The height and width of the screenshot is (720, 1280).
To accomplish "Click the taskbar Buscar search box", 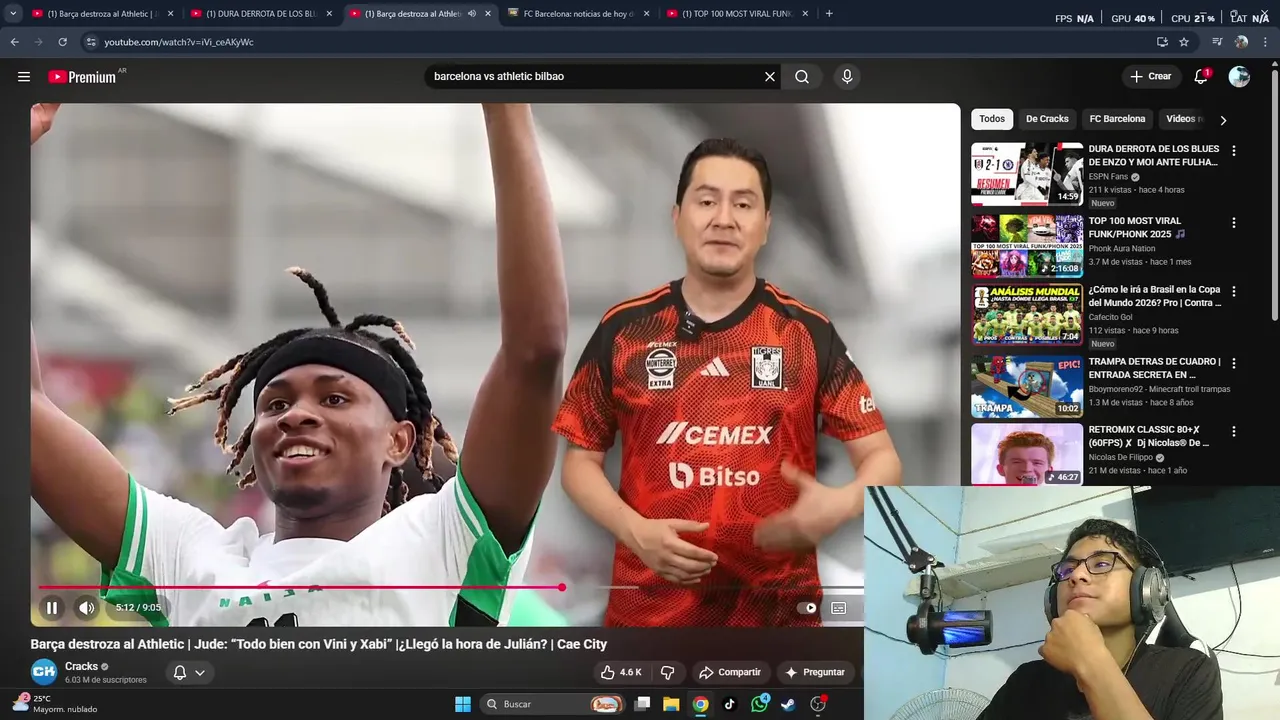I will click(x=552, y=704).
